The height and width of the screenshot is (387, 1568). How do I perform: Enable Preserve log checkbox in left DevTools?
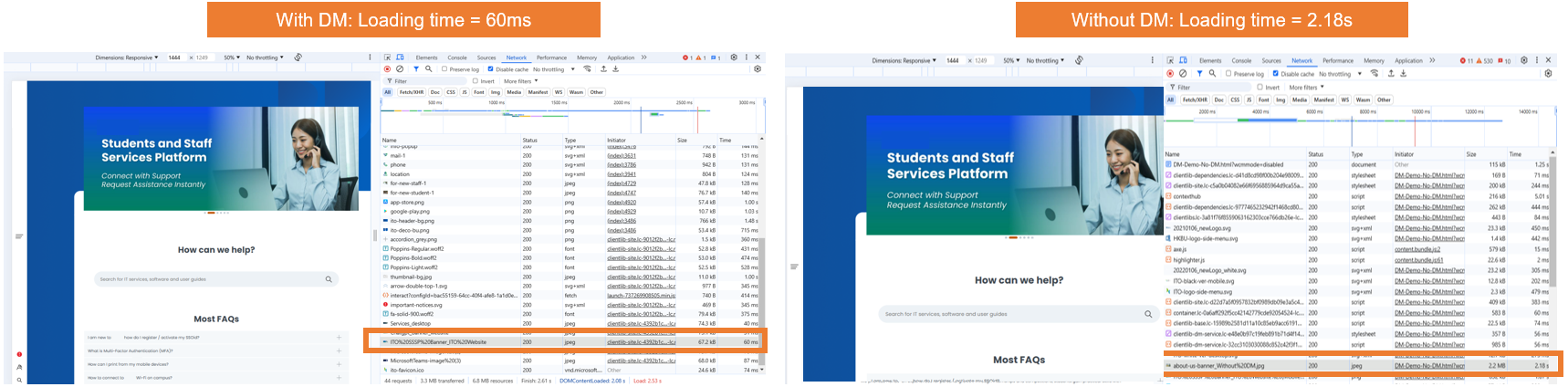(x=444, y=68)
